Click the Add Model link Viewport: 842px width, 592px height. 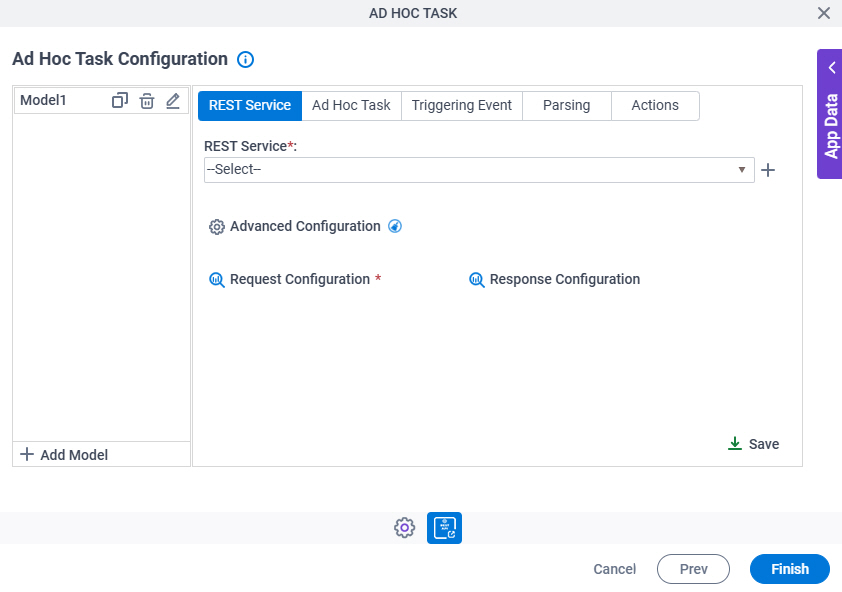click(74, 455)
